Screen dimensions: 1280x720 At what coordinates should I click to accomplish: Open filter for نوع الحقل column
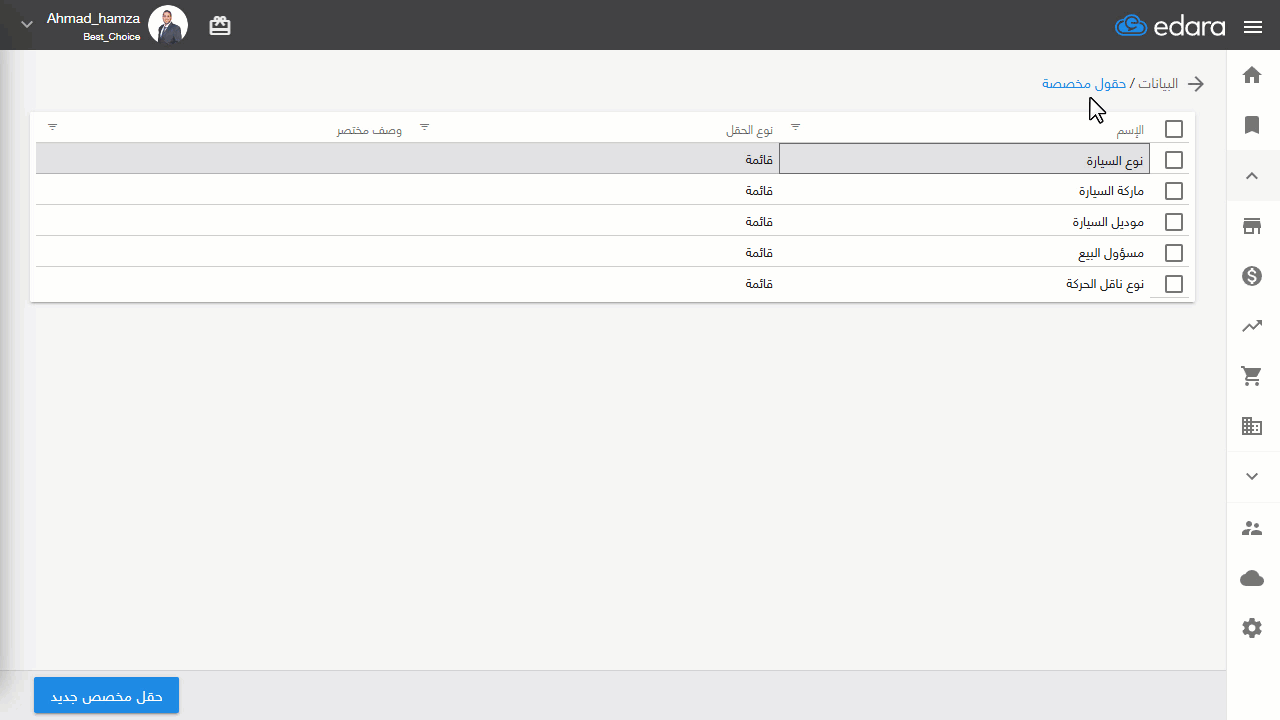[425, 127]
